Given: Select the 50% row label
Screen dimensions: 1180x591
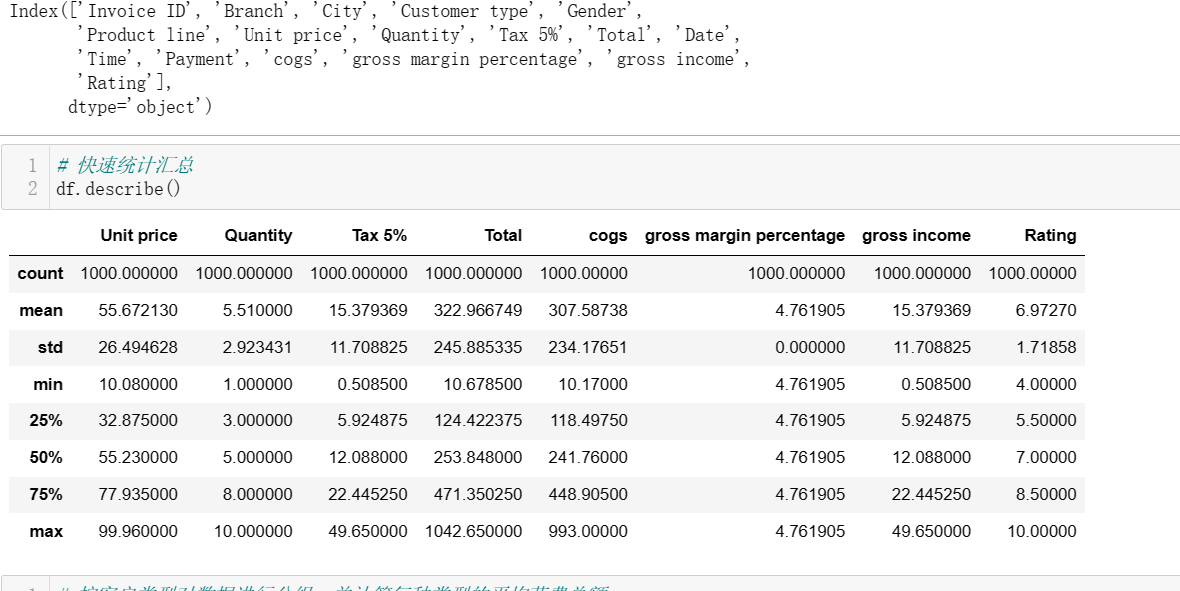Looking at the screenshot, I should (x=46, y=457).
